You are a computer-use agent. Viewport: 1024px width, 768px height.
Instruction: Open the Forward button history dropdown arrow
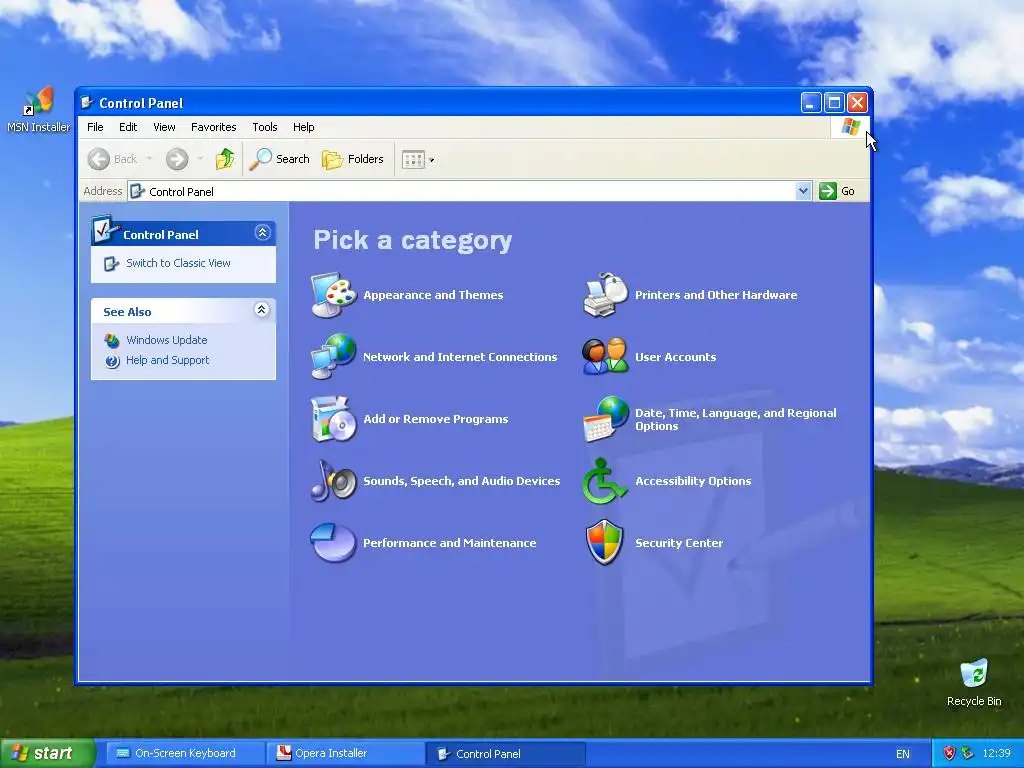[200, 159]
